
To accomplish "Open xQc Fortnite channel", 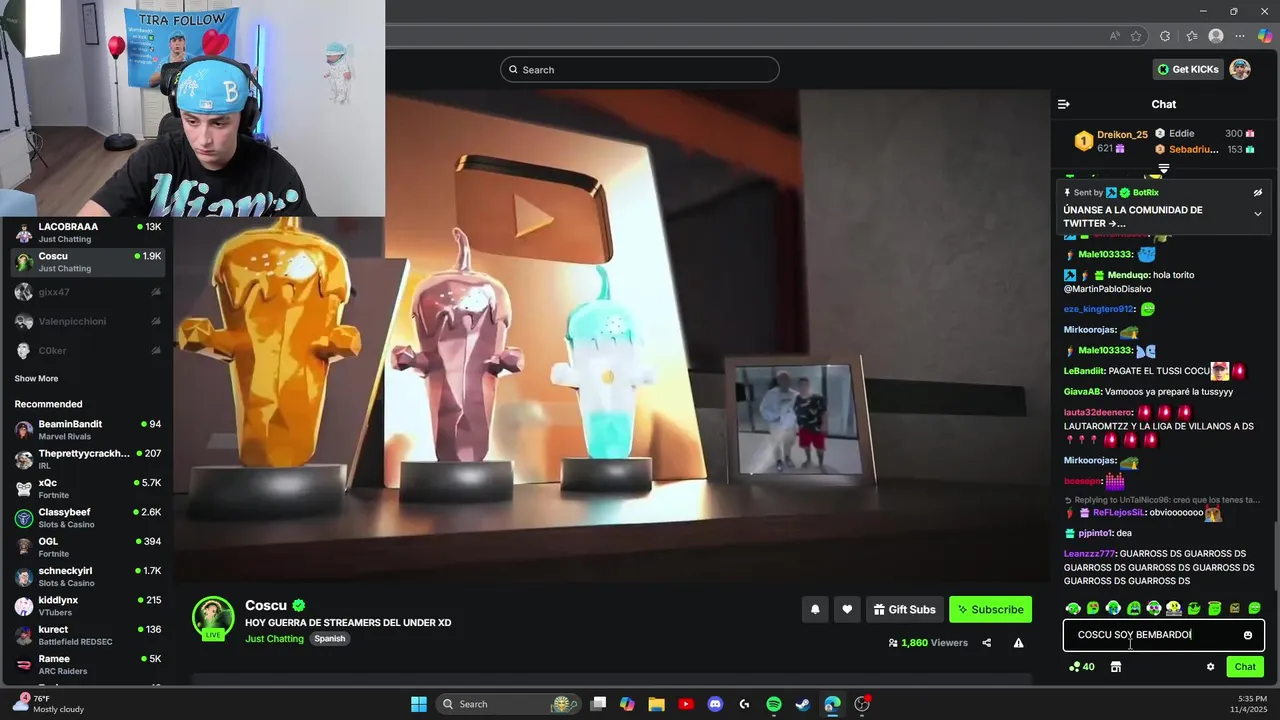I will (x=88, y=489).
